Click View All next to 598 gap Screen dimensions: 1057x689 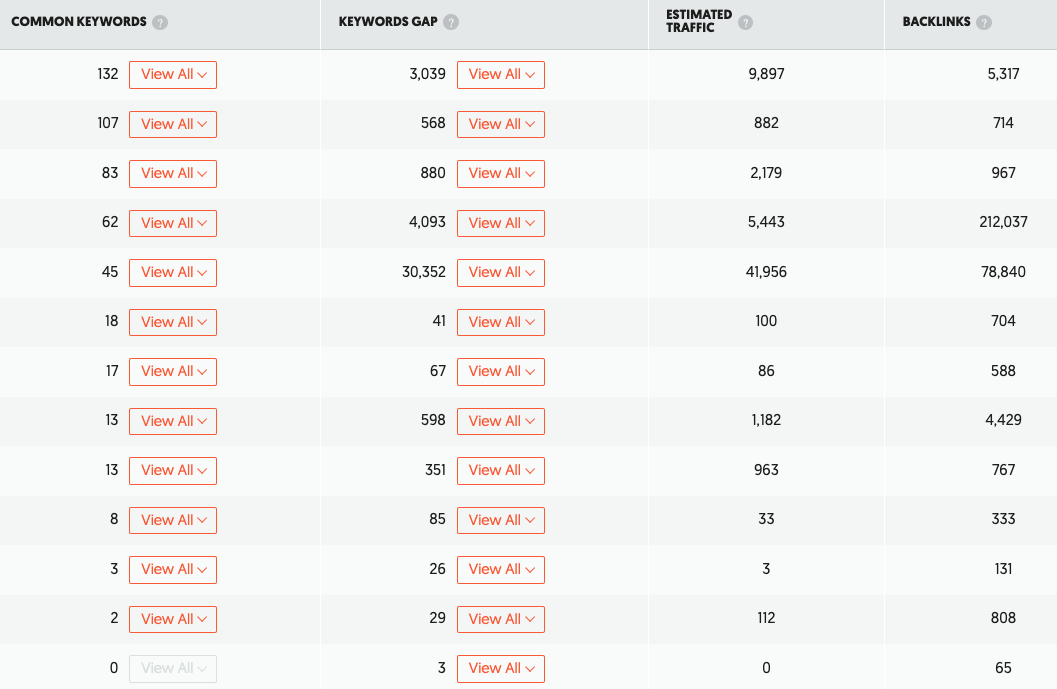[x=501, y=421]
